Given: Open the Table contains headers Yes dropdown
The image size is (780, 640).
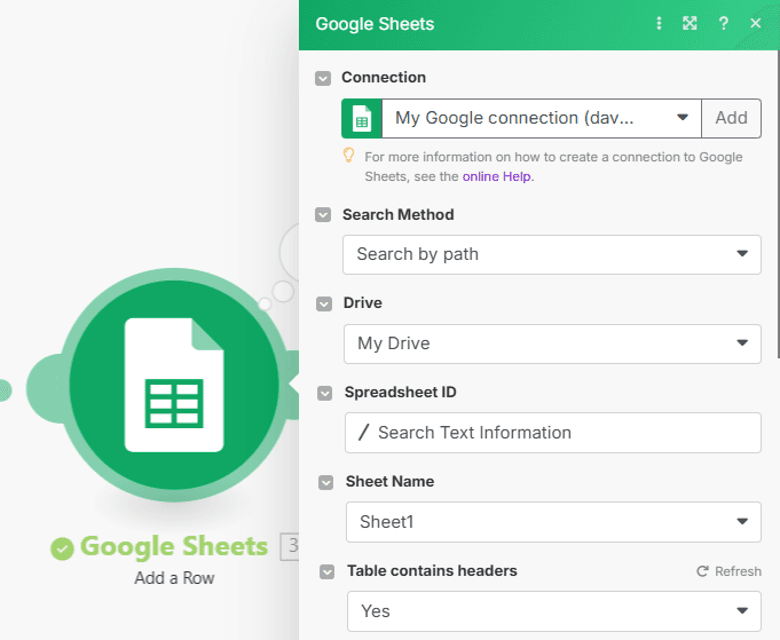Looking at the screenshot, I should (x=552, y=610).
